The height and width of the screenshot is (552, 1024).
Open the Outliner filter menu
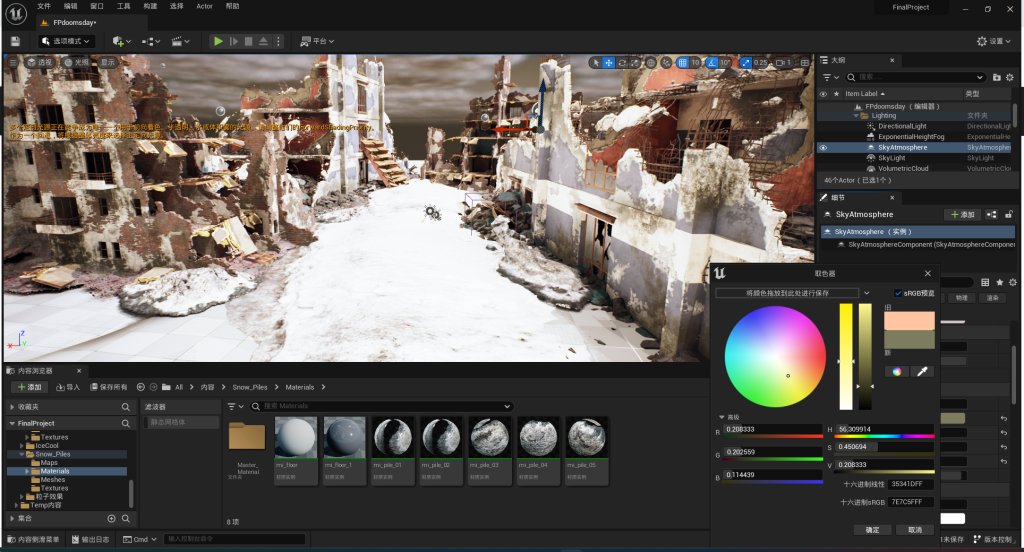[x=831, y=77]
